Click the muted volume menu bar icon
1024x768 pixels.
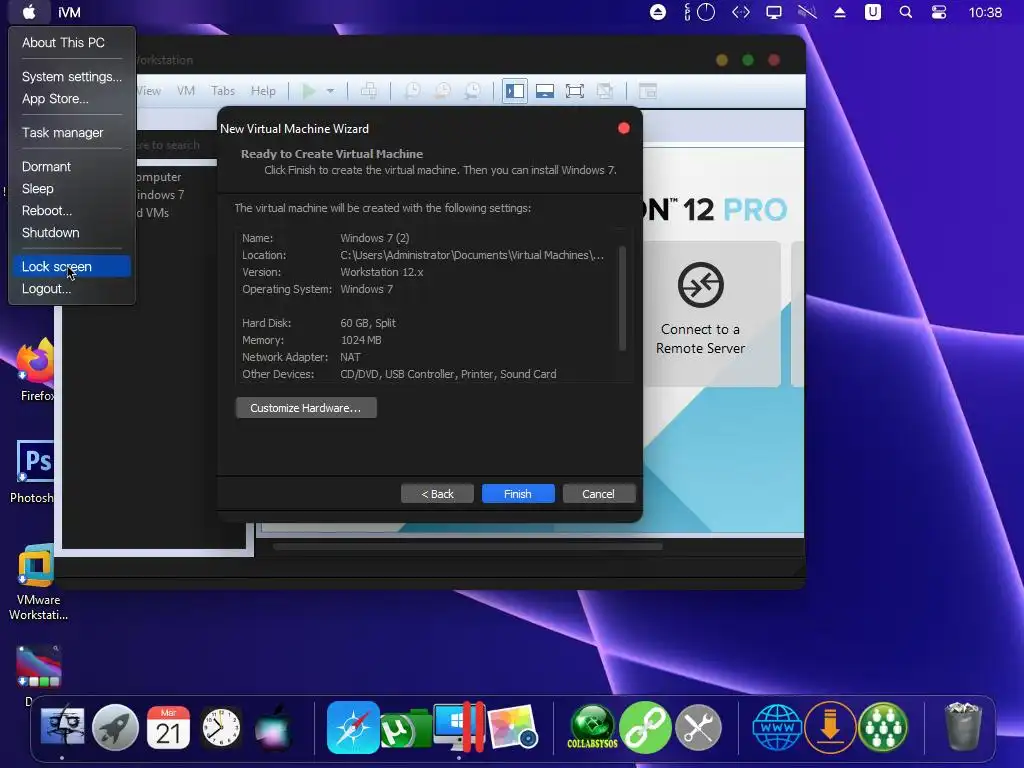pos(807,12)
